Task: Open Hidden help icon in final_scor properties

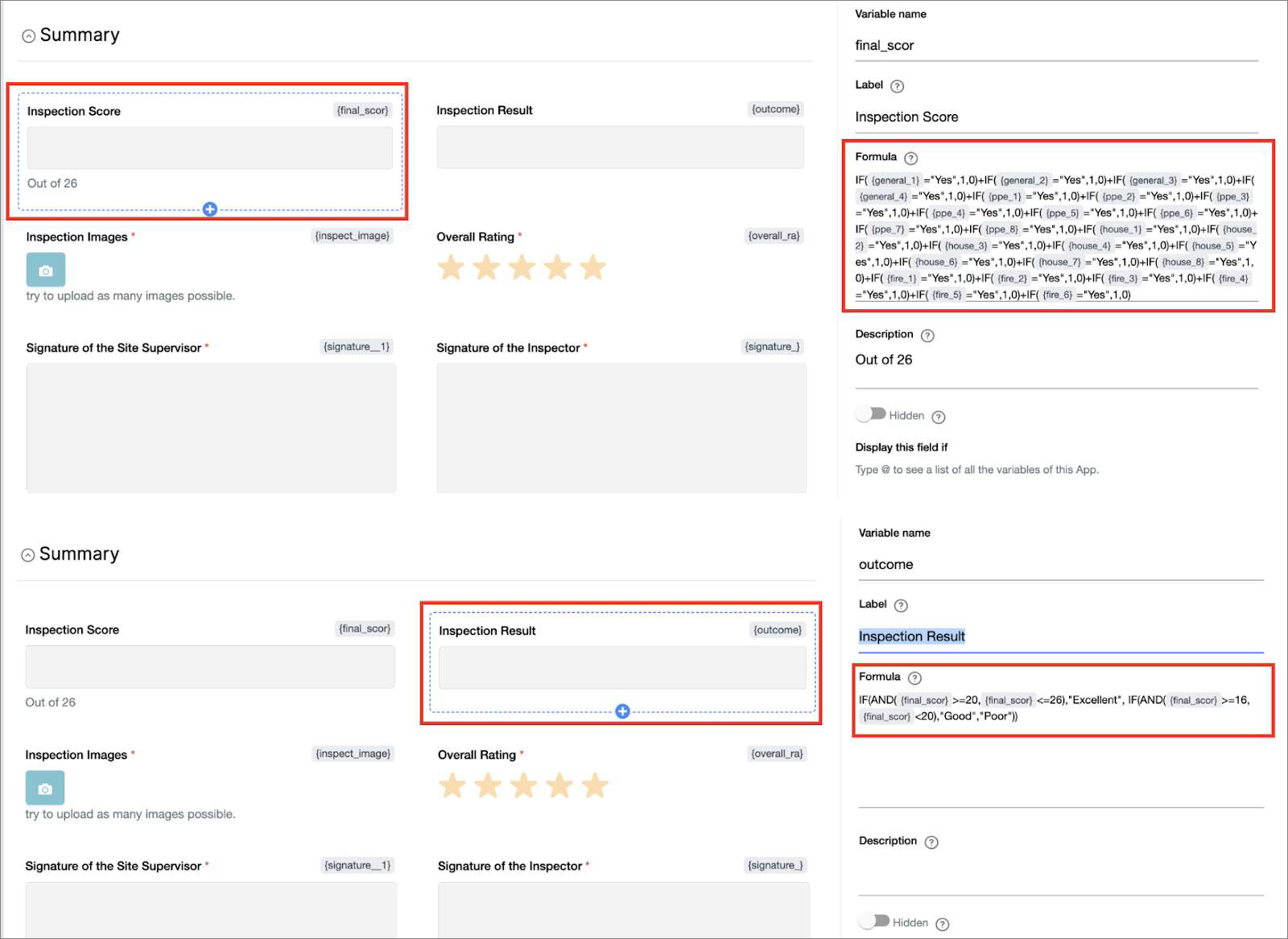Action: pyautogui.click(x=939, y=417)
